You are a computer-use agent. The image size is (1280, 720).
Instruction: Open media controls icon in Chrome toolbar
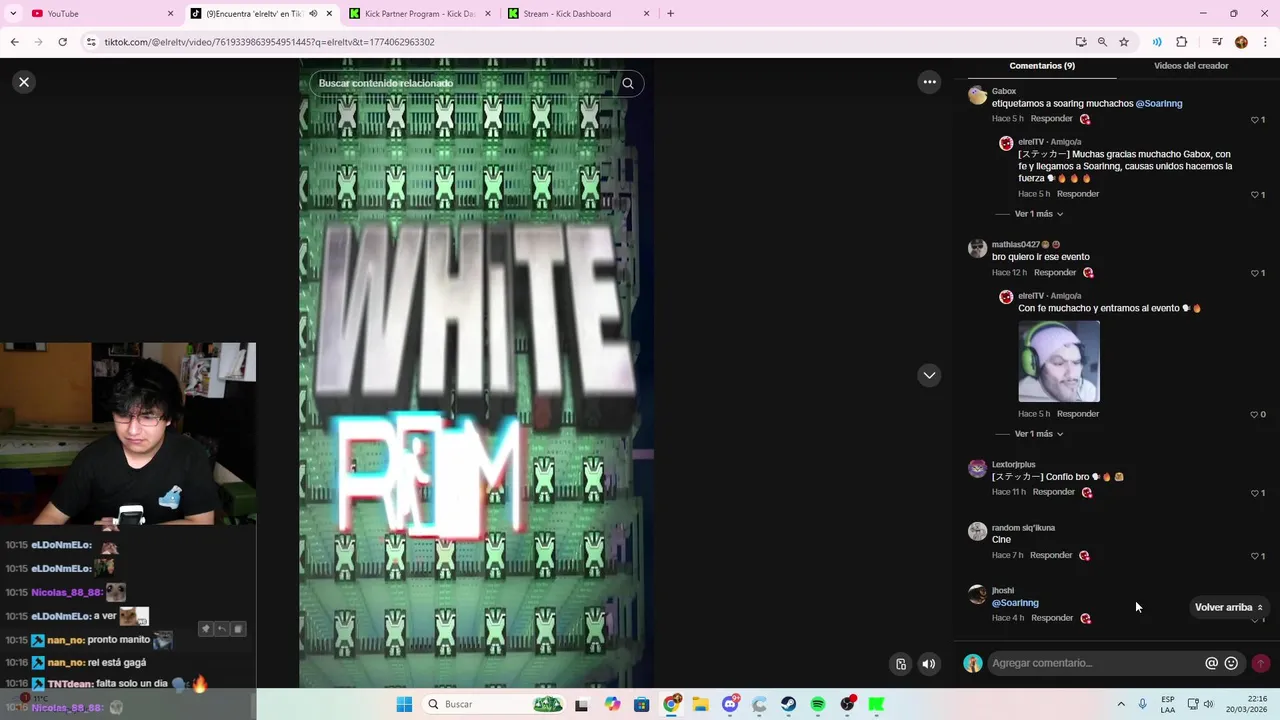[1217, 42]
